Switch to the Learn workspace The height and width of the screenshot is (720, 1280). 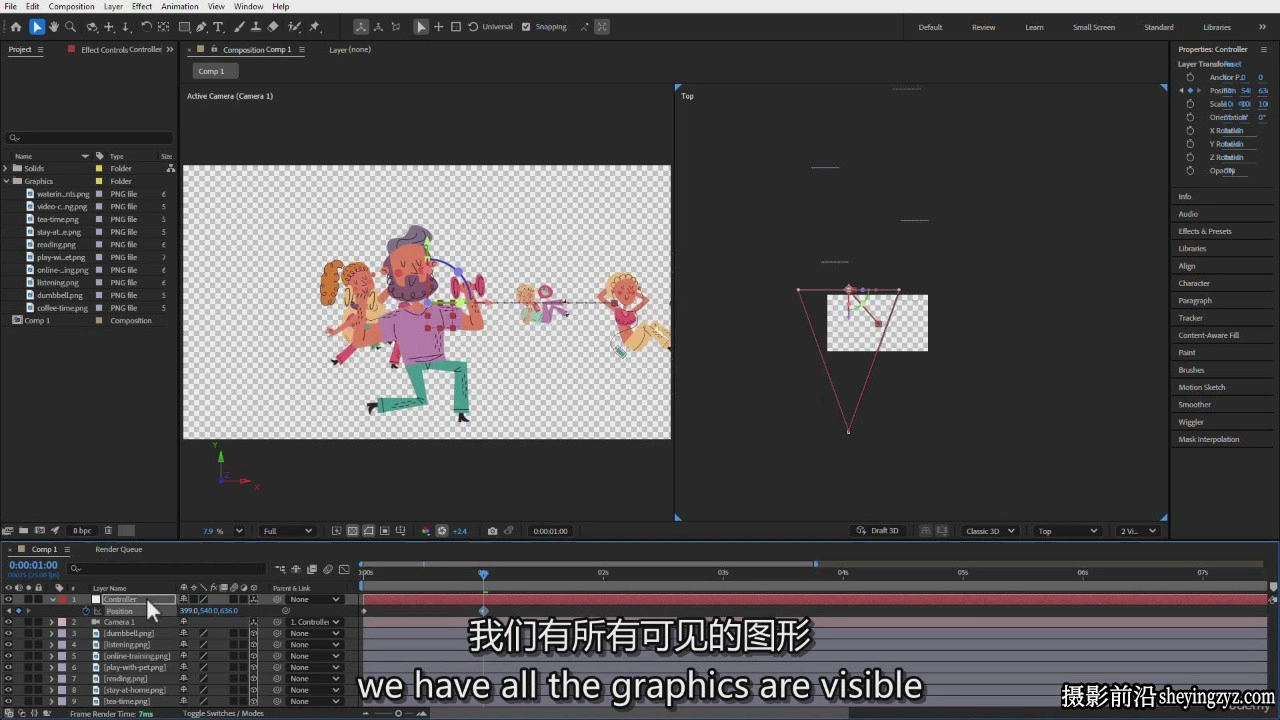[1034, 27]
